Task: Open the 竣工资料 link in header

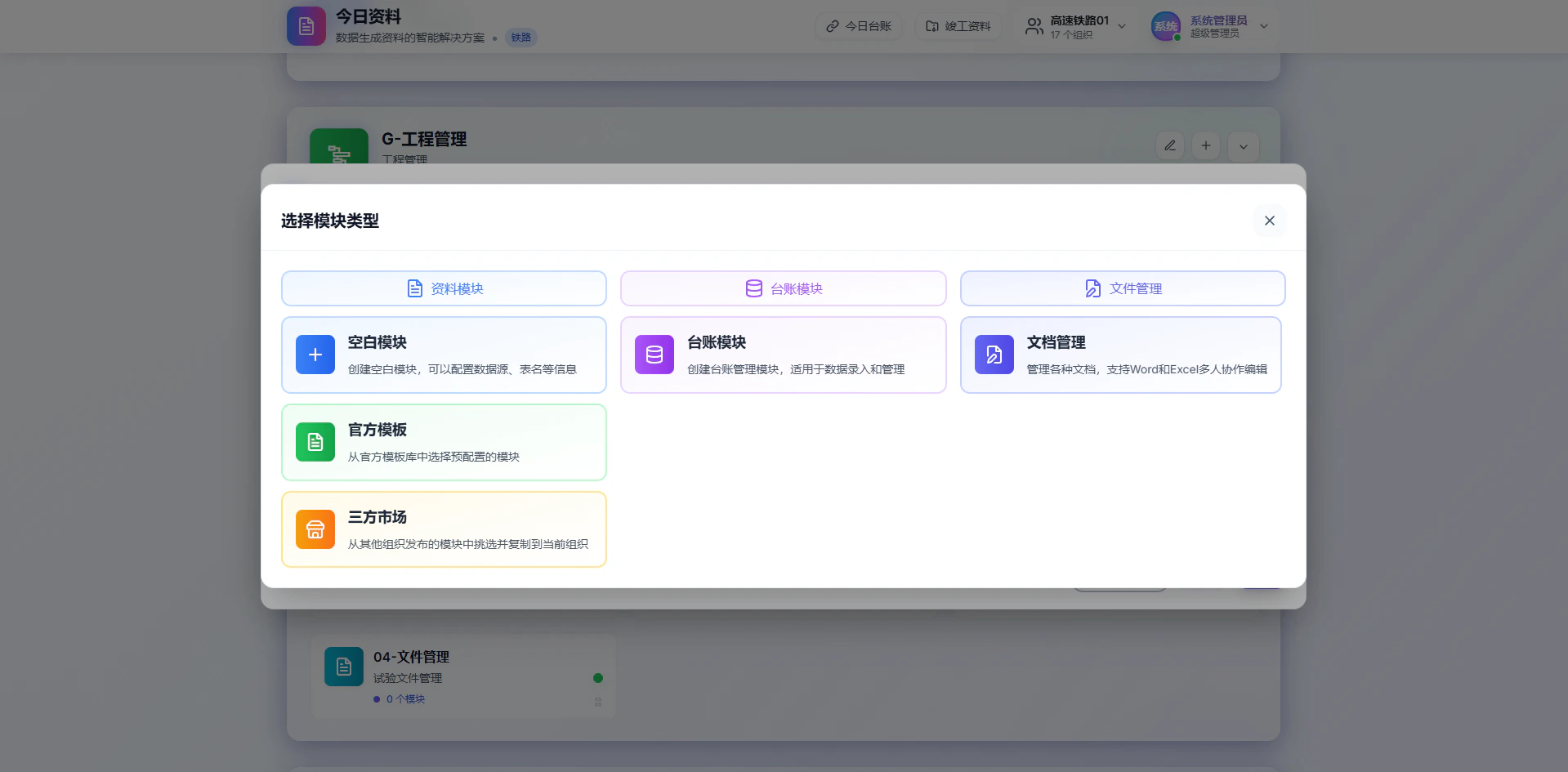Action: point(958,26)
